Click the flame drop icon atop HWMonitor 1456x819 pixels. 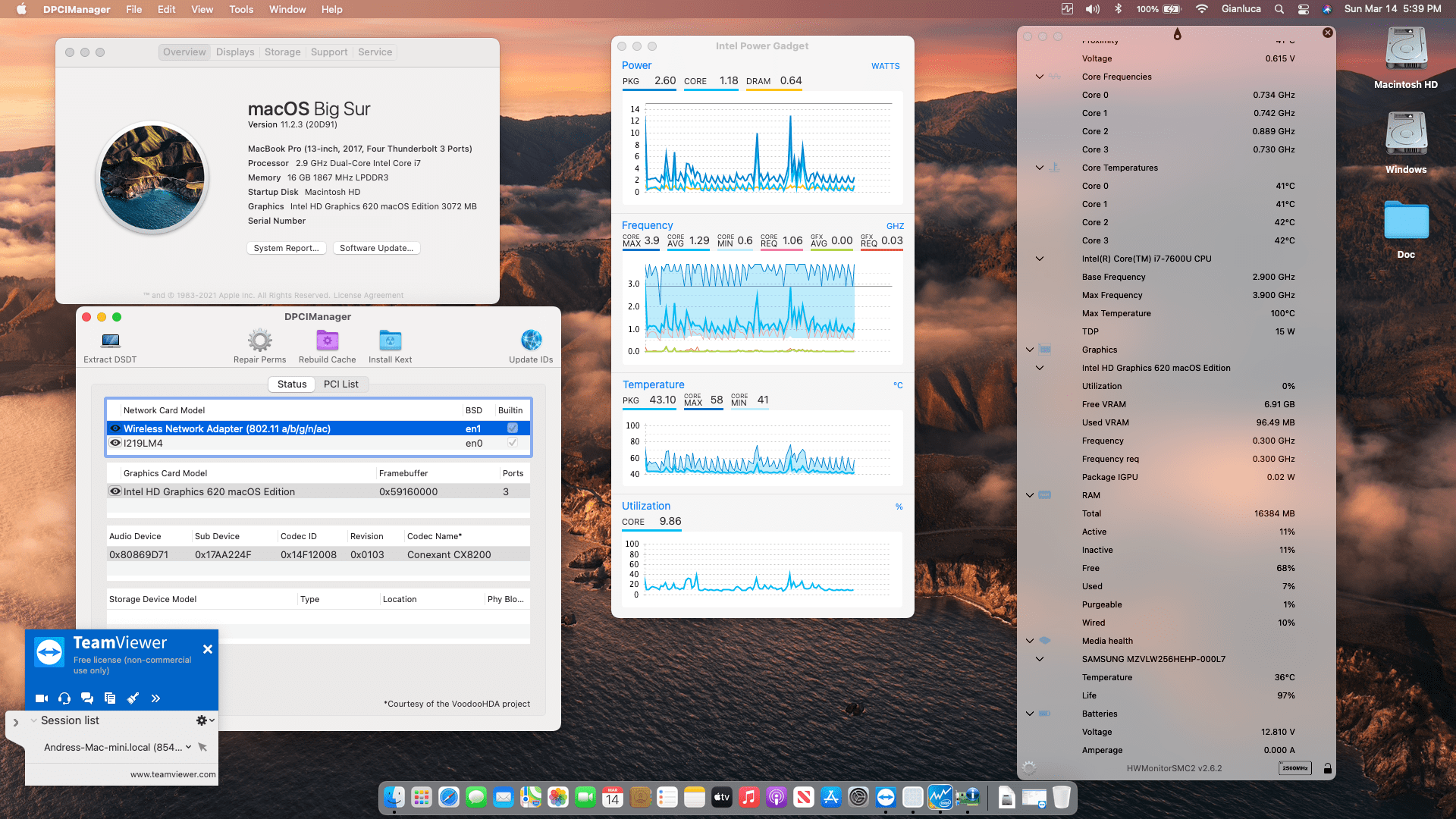(x=1177, y=34)
